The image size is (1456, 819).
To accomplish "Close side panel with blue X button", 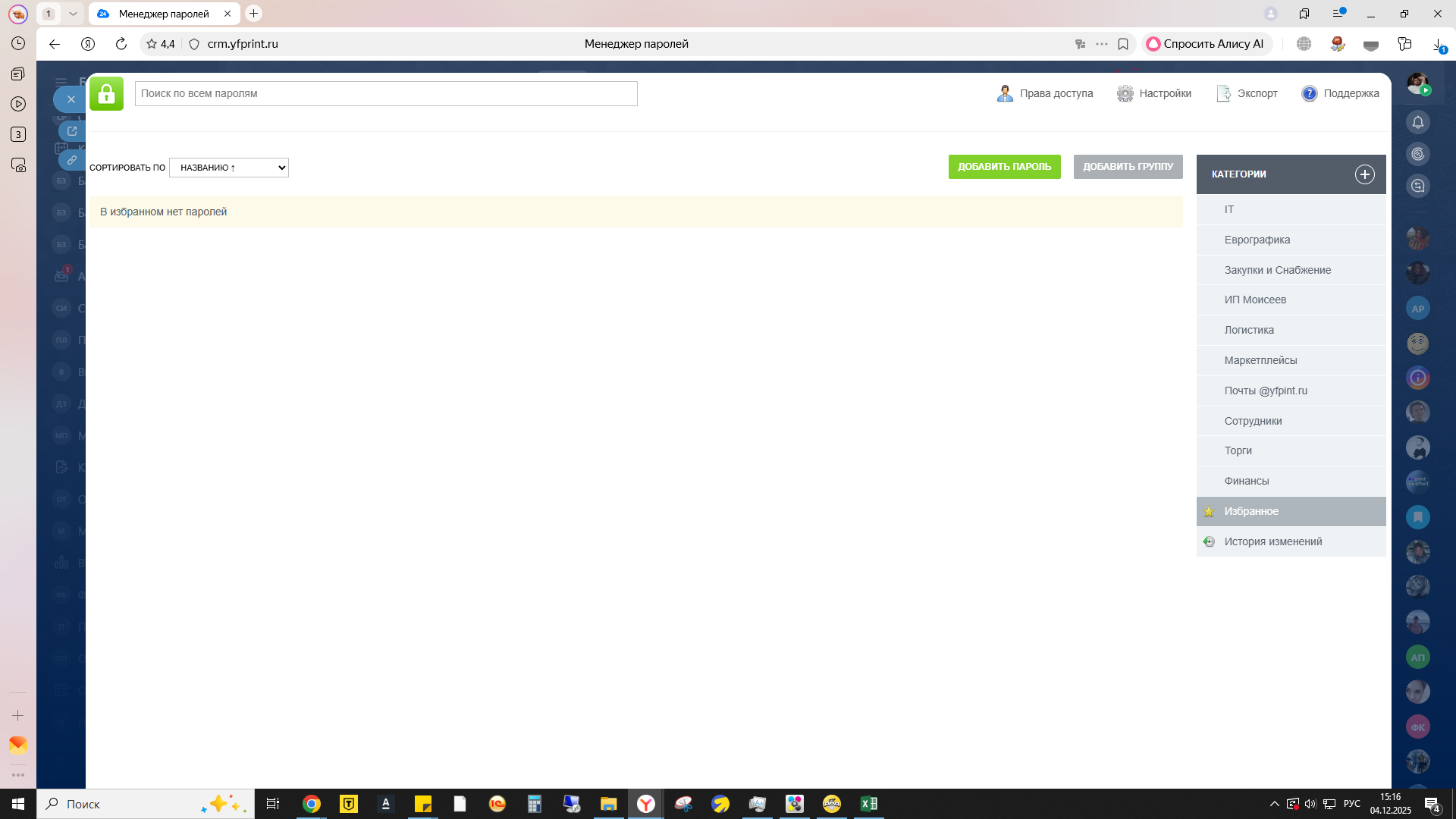I will pyautogui.click(x=71, y=99).
